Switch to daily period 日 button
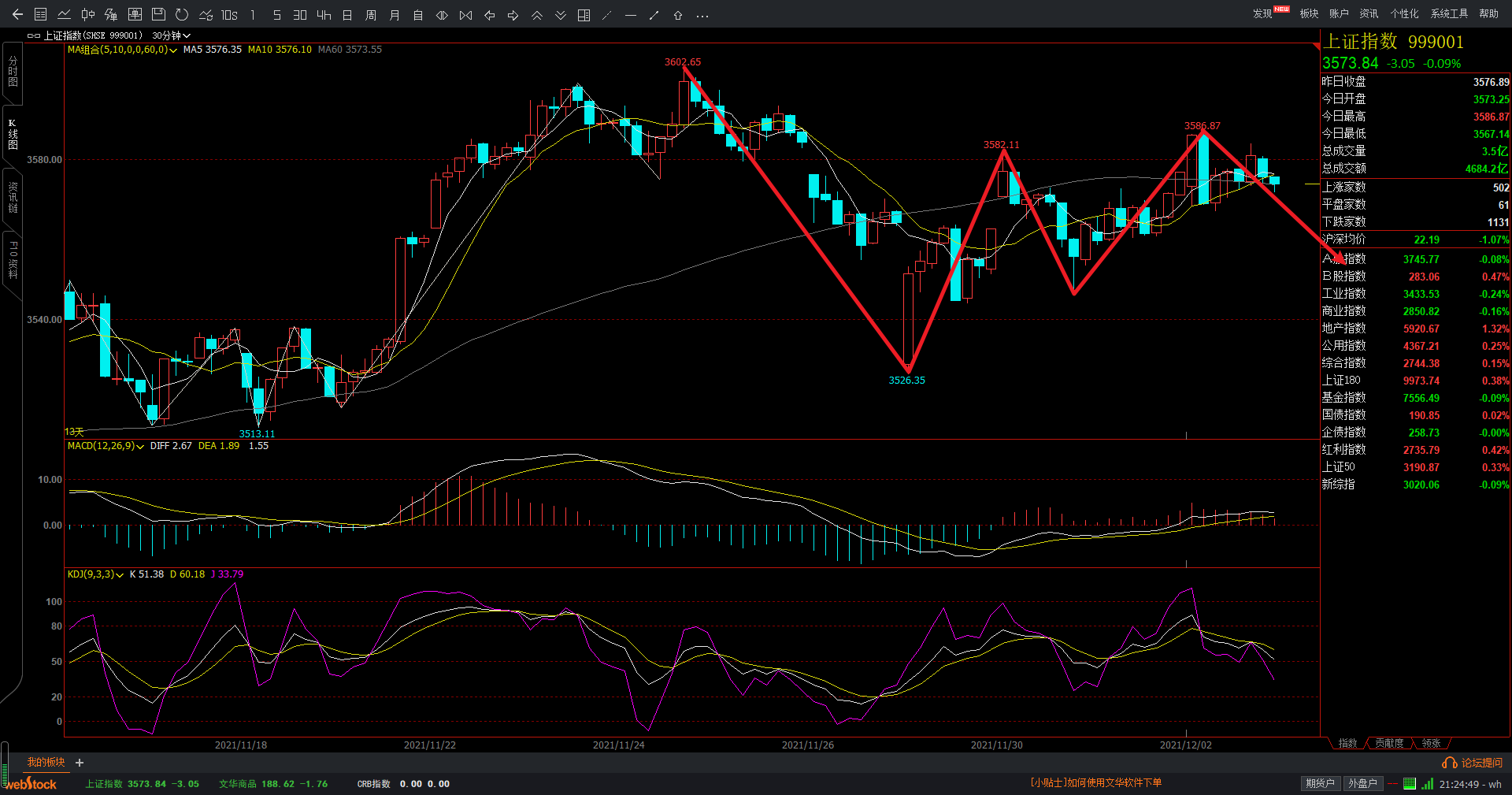 (347, 15)
